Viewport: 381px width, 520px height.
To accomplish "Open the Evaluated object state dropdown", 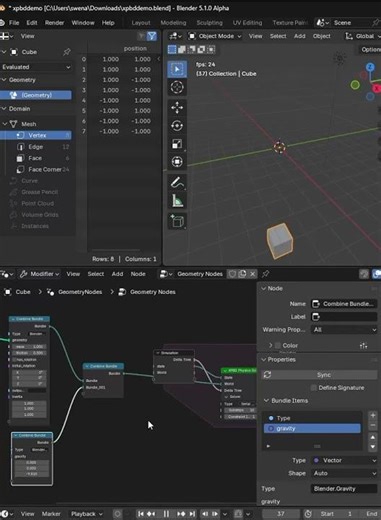I will pos(36,67).
